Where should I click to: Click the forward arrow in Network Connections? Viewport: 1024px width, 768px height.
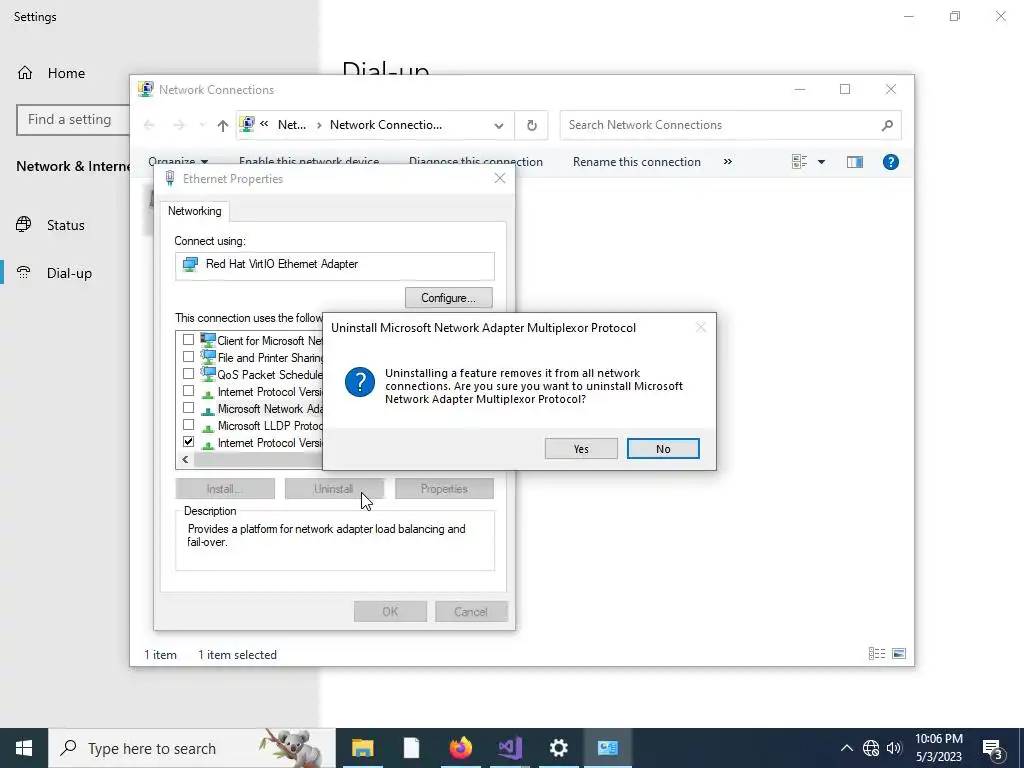point(179,125)
